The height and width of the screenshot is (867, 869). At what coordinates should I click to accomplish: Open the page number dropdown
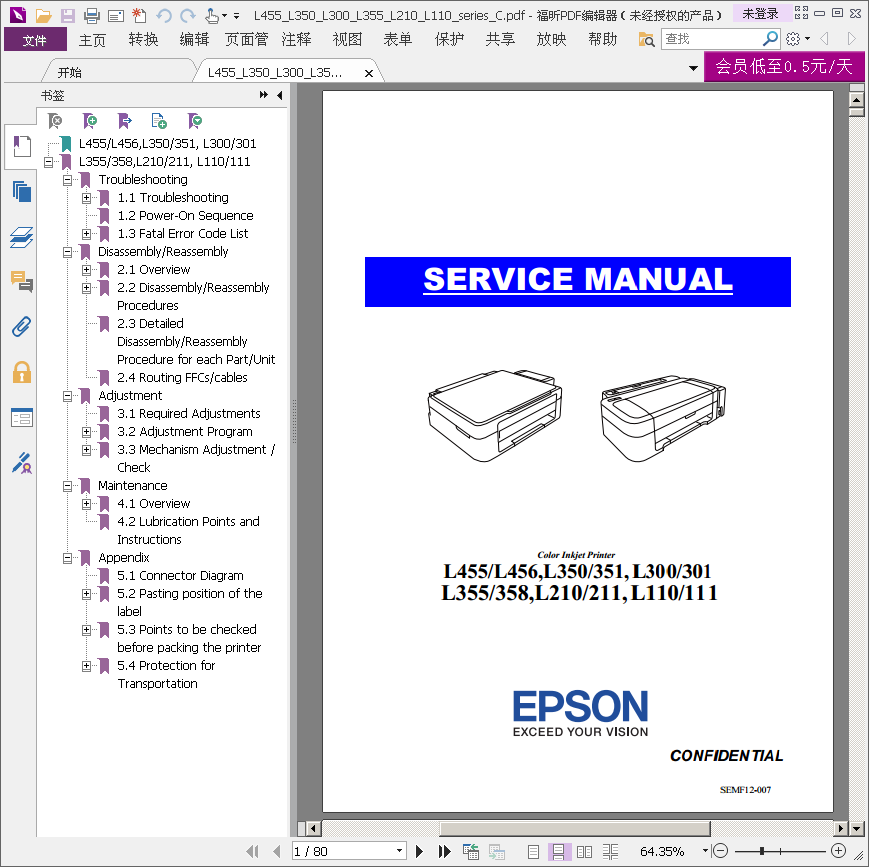pyautogui.click(x=399, y=850)
